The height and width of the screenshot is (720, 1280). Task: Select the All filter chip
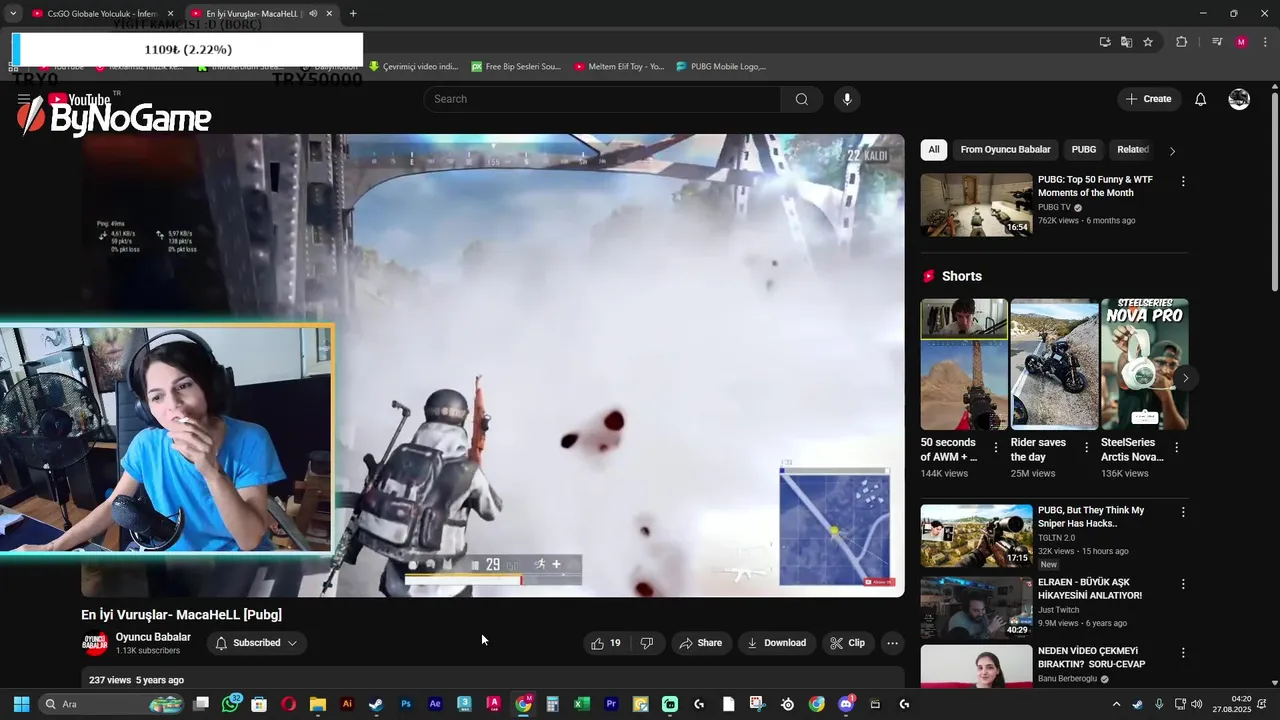934,150
